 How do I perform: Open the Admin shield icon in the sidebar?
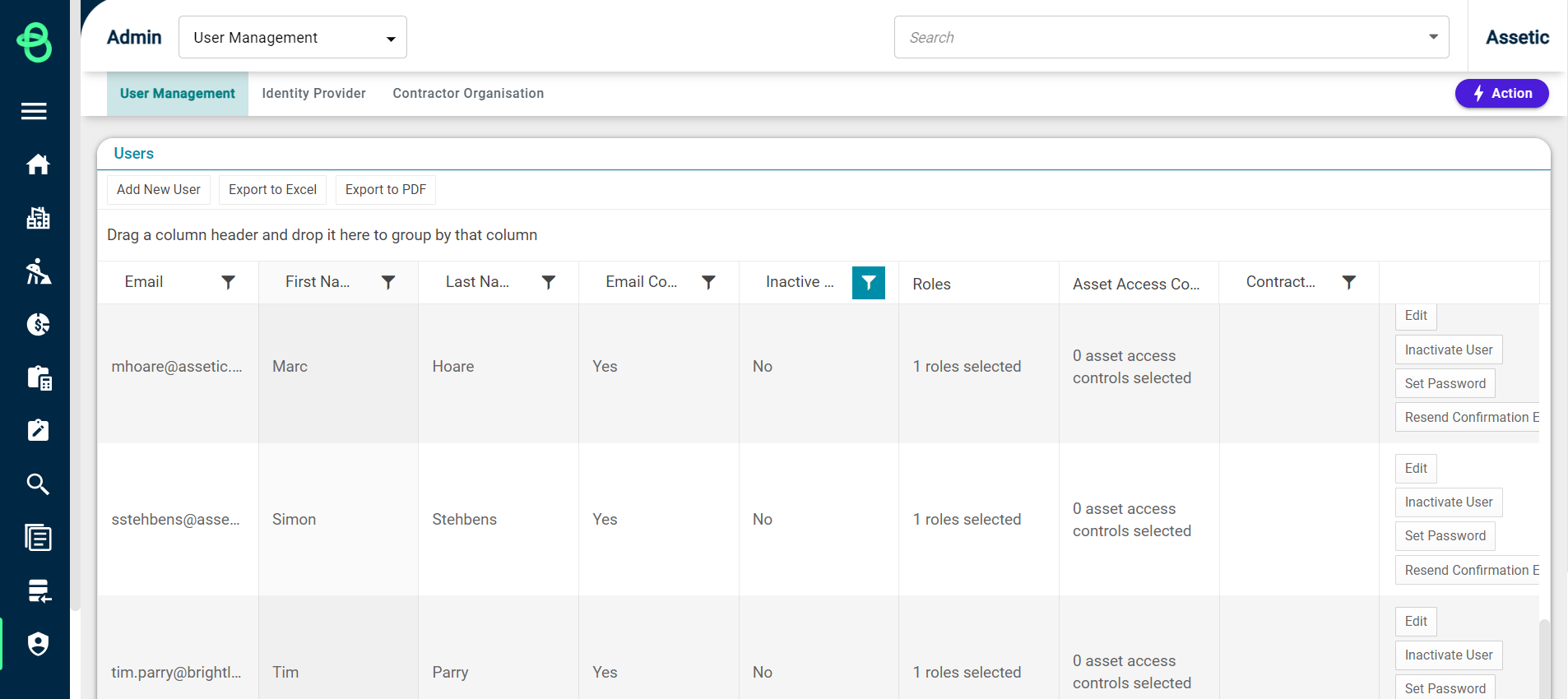[38, 644]
